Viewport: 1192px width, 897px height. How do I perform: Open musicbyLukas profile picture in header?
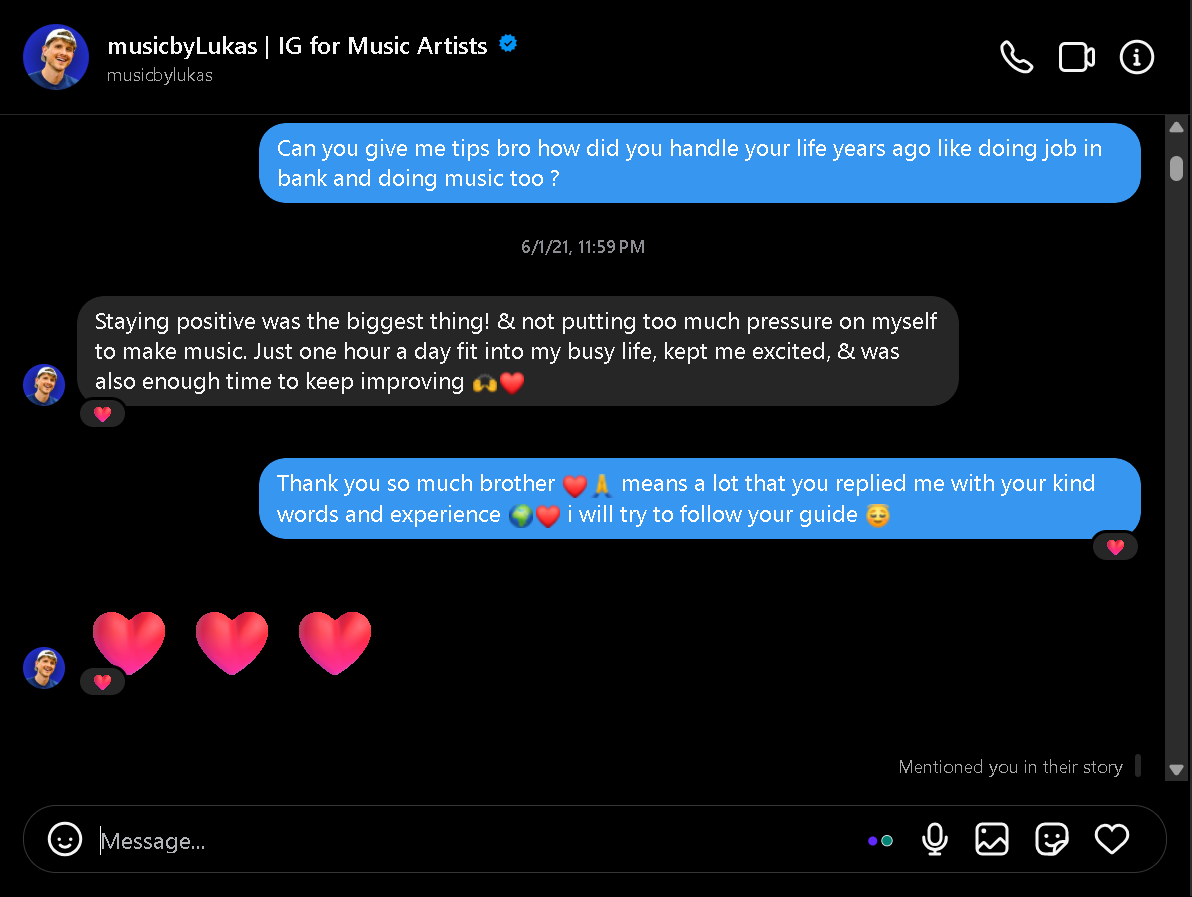[56, 57]
